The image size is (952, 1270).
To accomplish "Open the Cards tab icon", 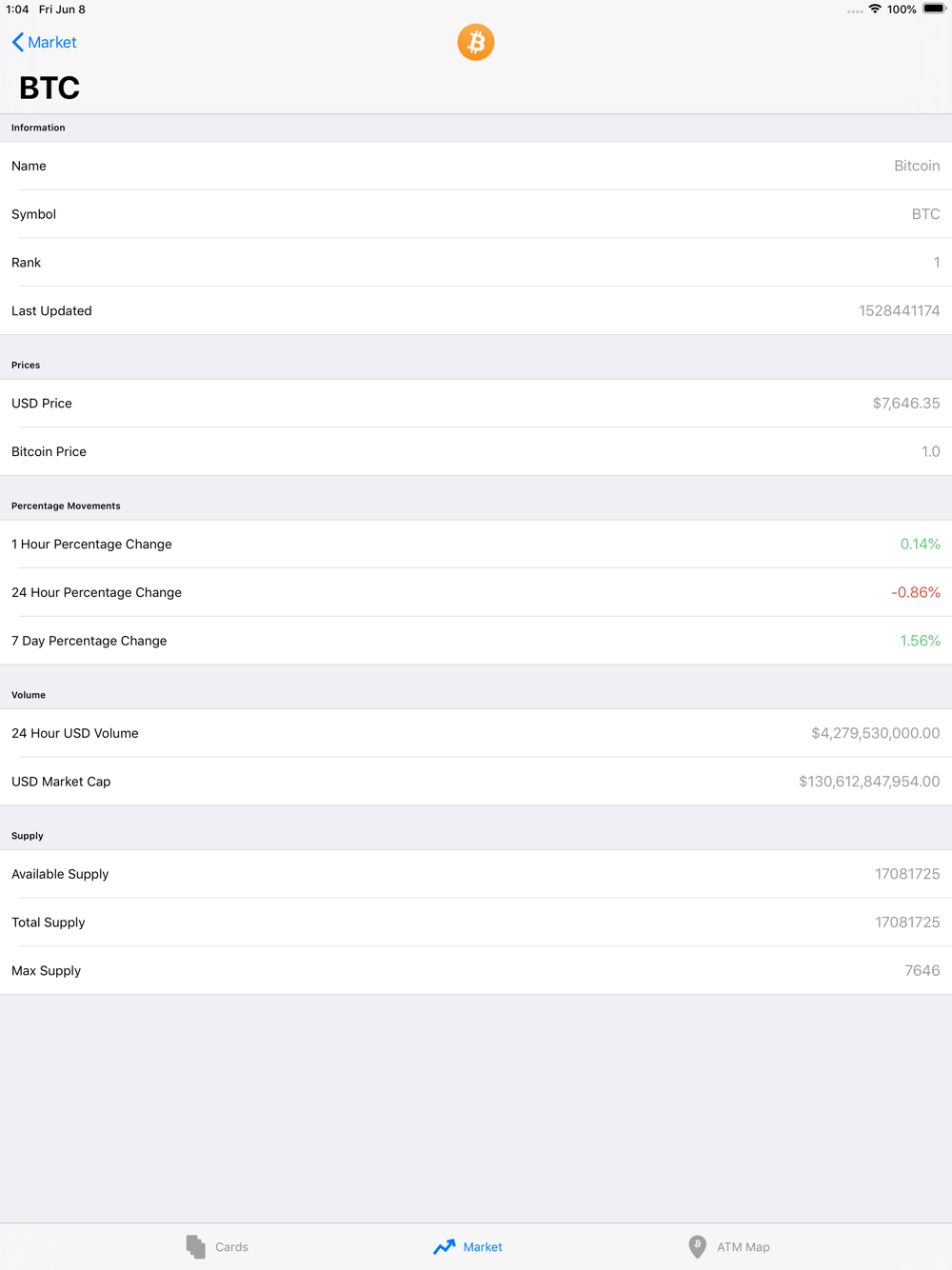I will point(196,1246).
